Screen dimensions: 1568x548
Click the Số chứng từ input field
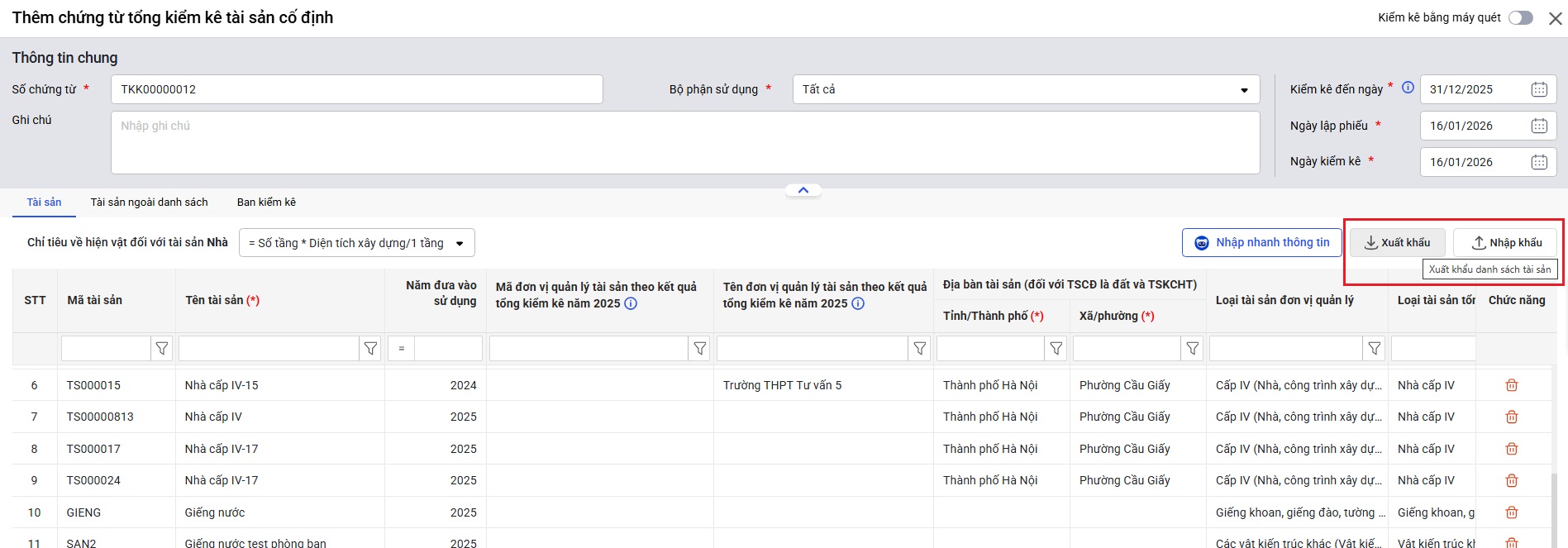(x=356, y=89)
